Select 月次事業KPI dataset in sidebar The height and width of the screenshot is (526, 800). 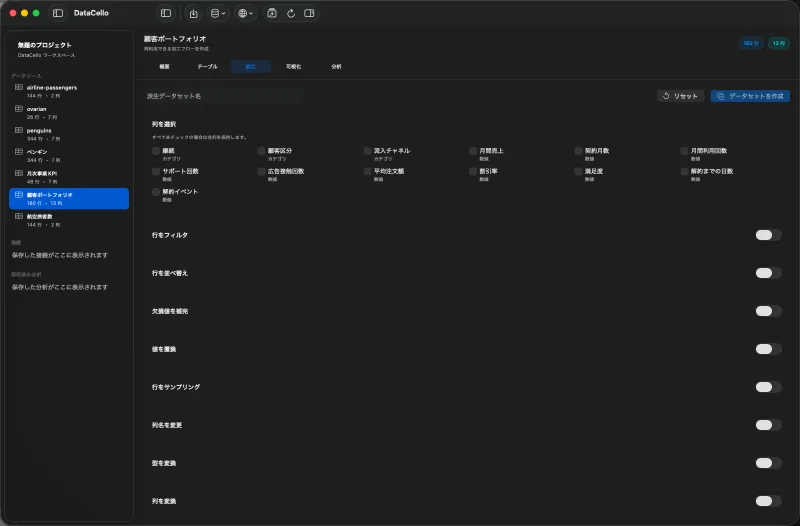(x=69, y=177)
